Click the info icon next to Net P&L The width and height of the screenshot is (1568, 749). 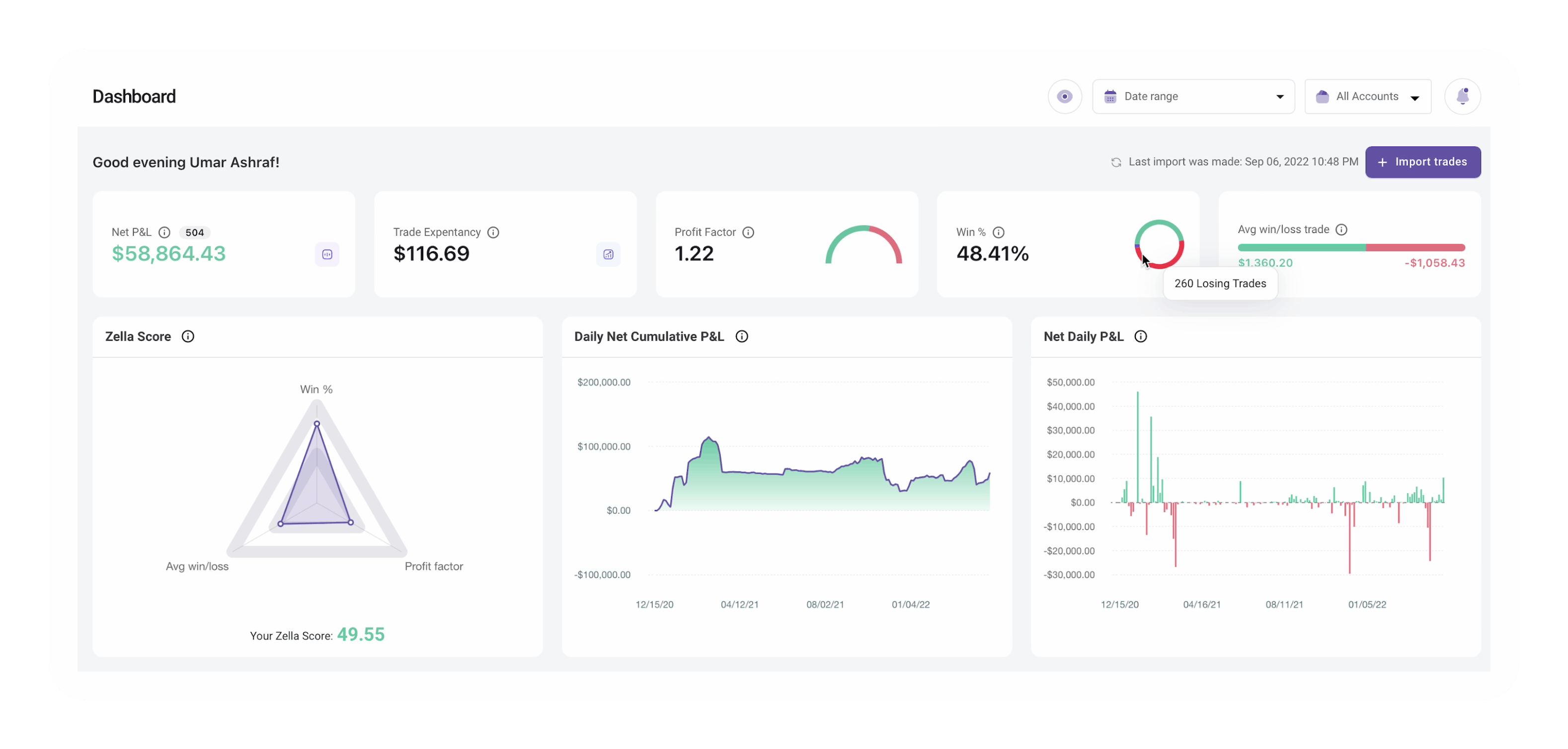164,232
